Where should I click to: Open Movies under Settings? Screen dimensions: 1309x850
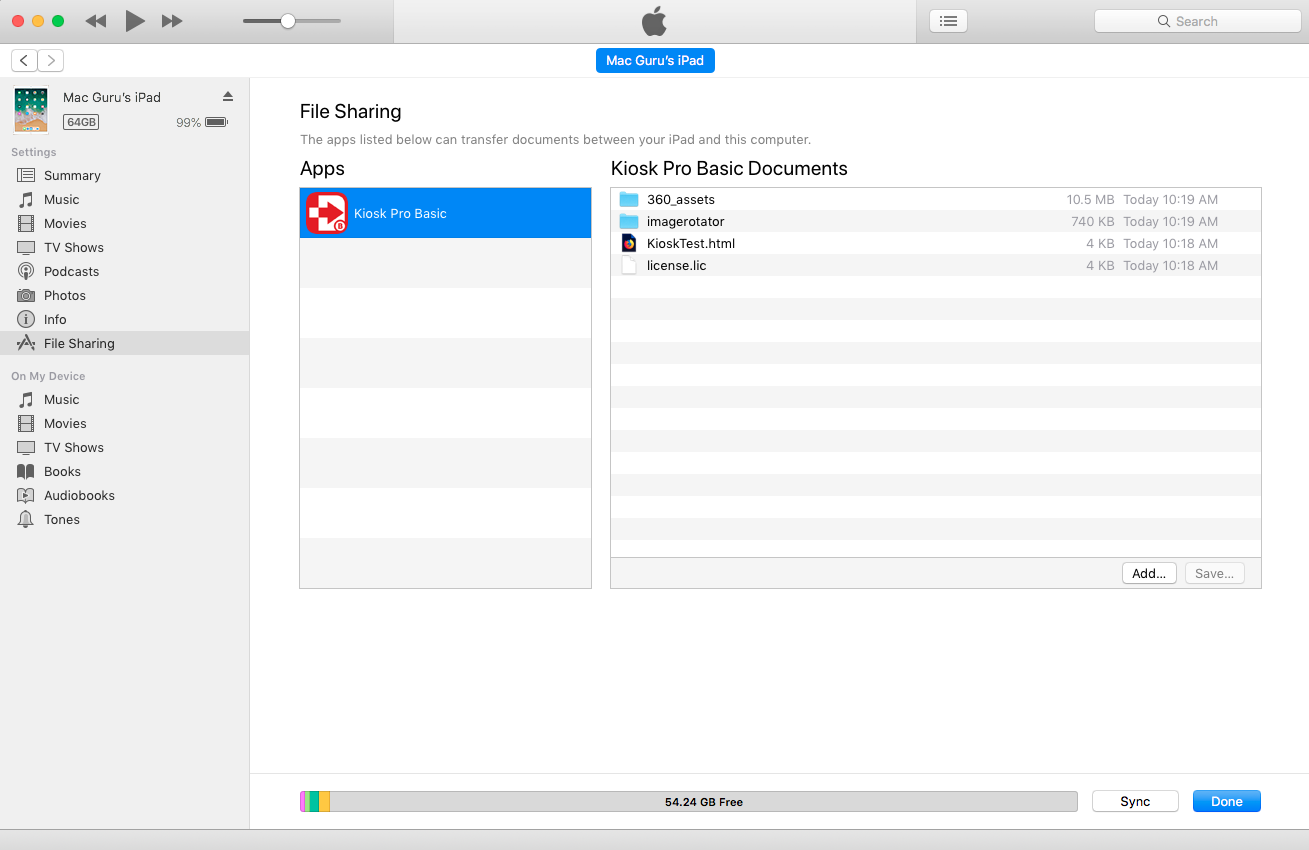click(124, 223)
